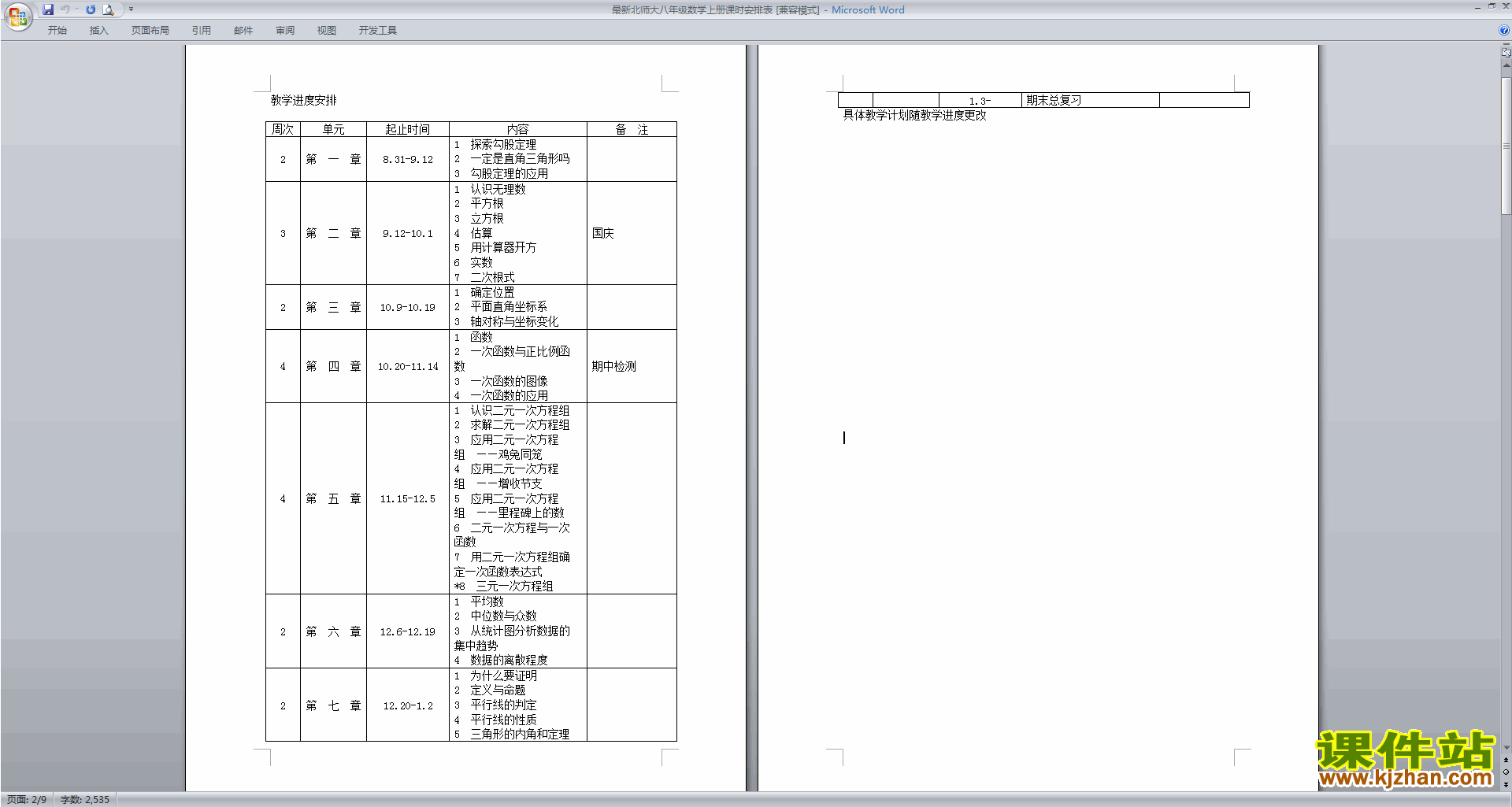1512x807 pixels.
Task: Undo the last action in quick access toolbar
Action: coord(65,9)
